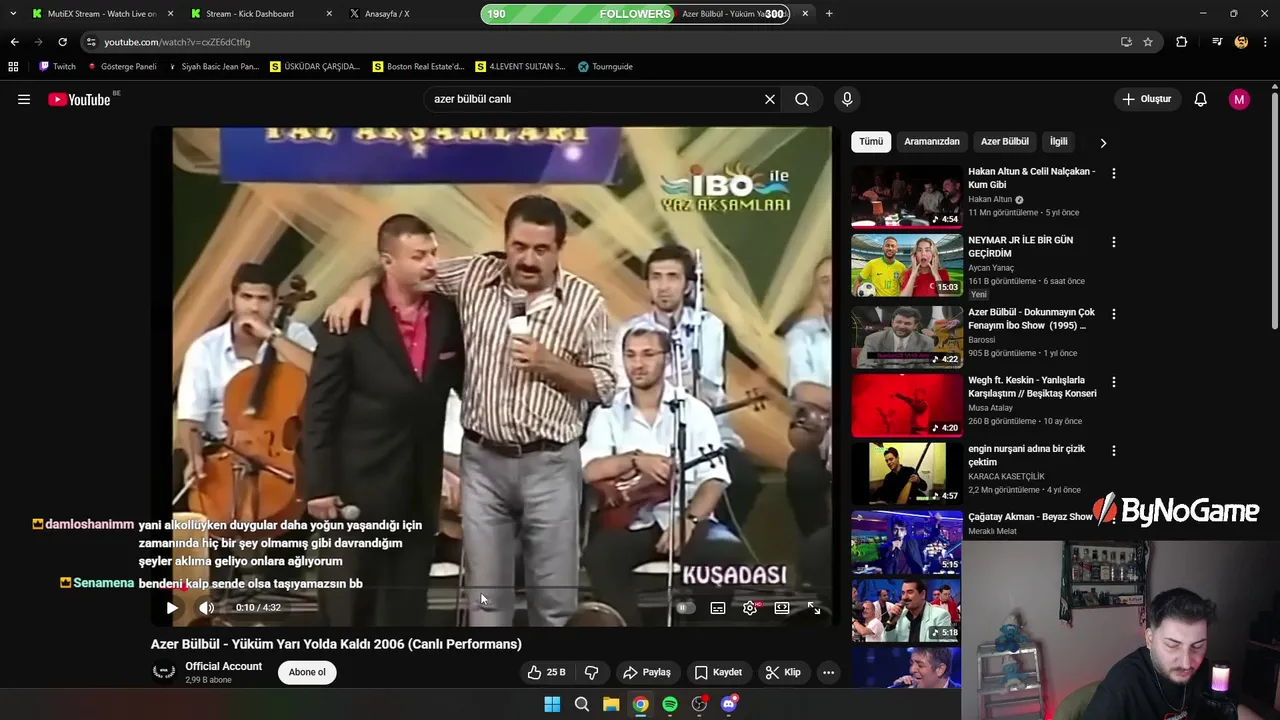Open the Chrome apps grid in bookmarks bar

(x=13, y=66)
